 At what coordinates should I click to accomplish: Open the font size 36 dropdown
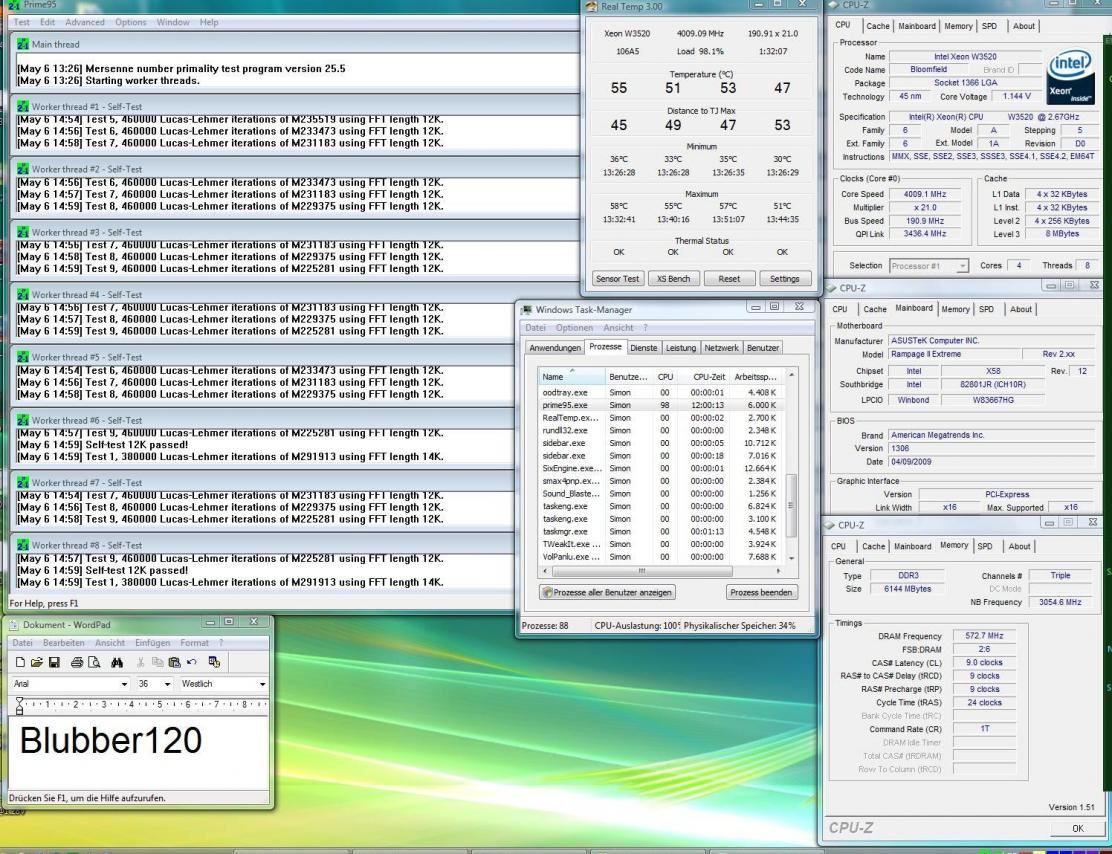[167, 684]
